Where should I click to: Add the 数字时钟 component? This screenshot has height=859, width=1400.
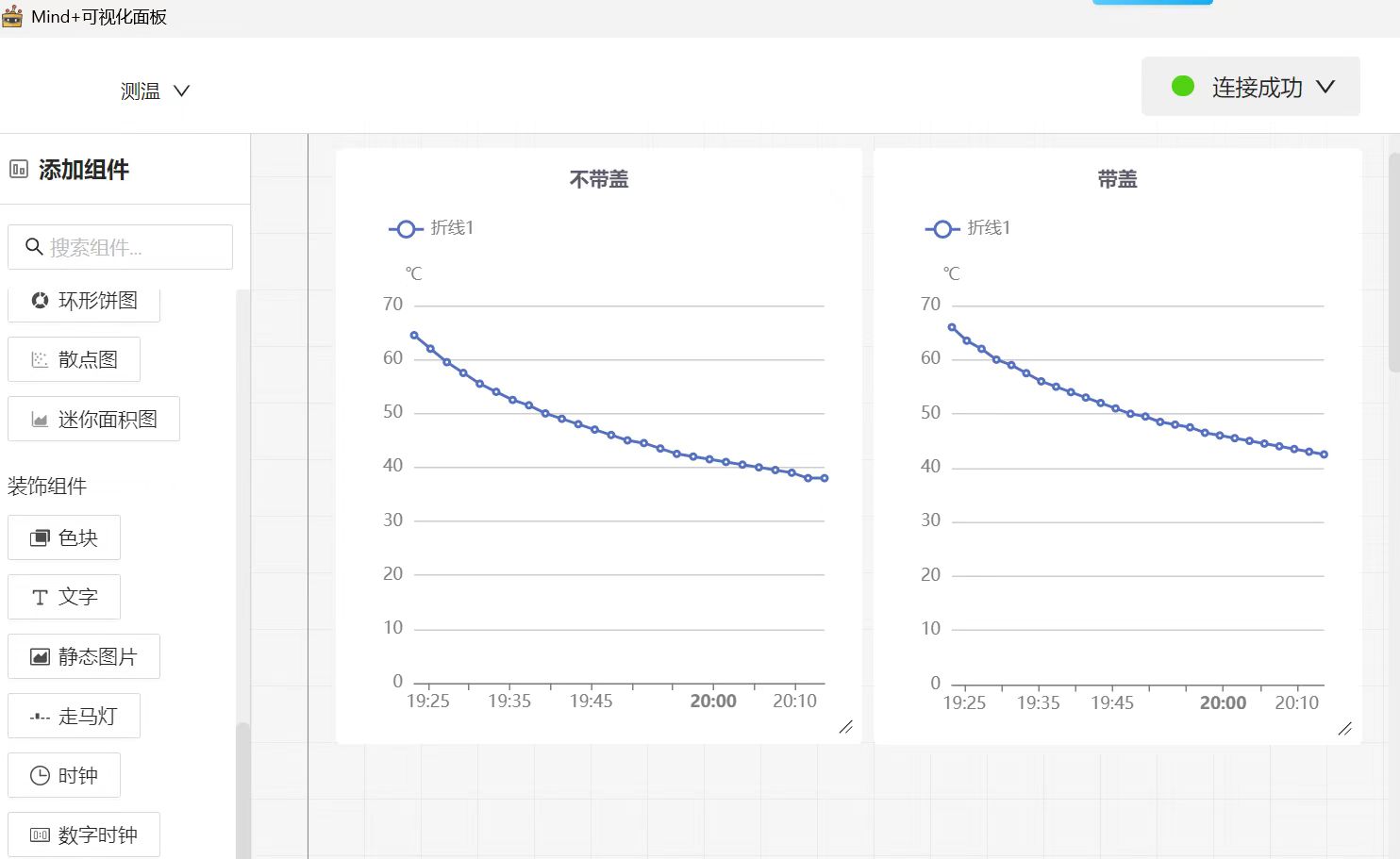pos(84,834)
